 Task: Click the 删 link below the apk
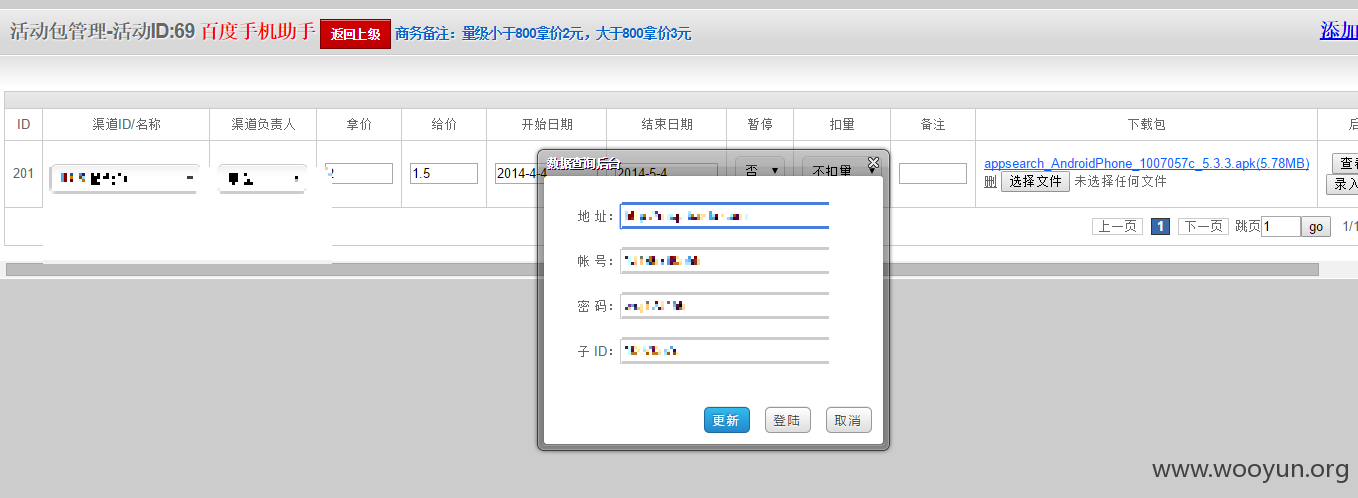coord(990,182)
